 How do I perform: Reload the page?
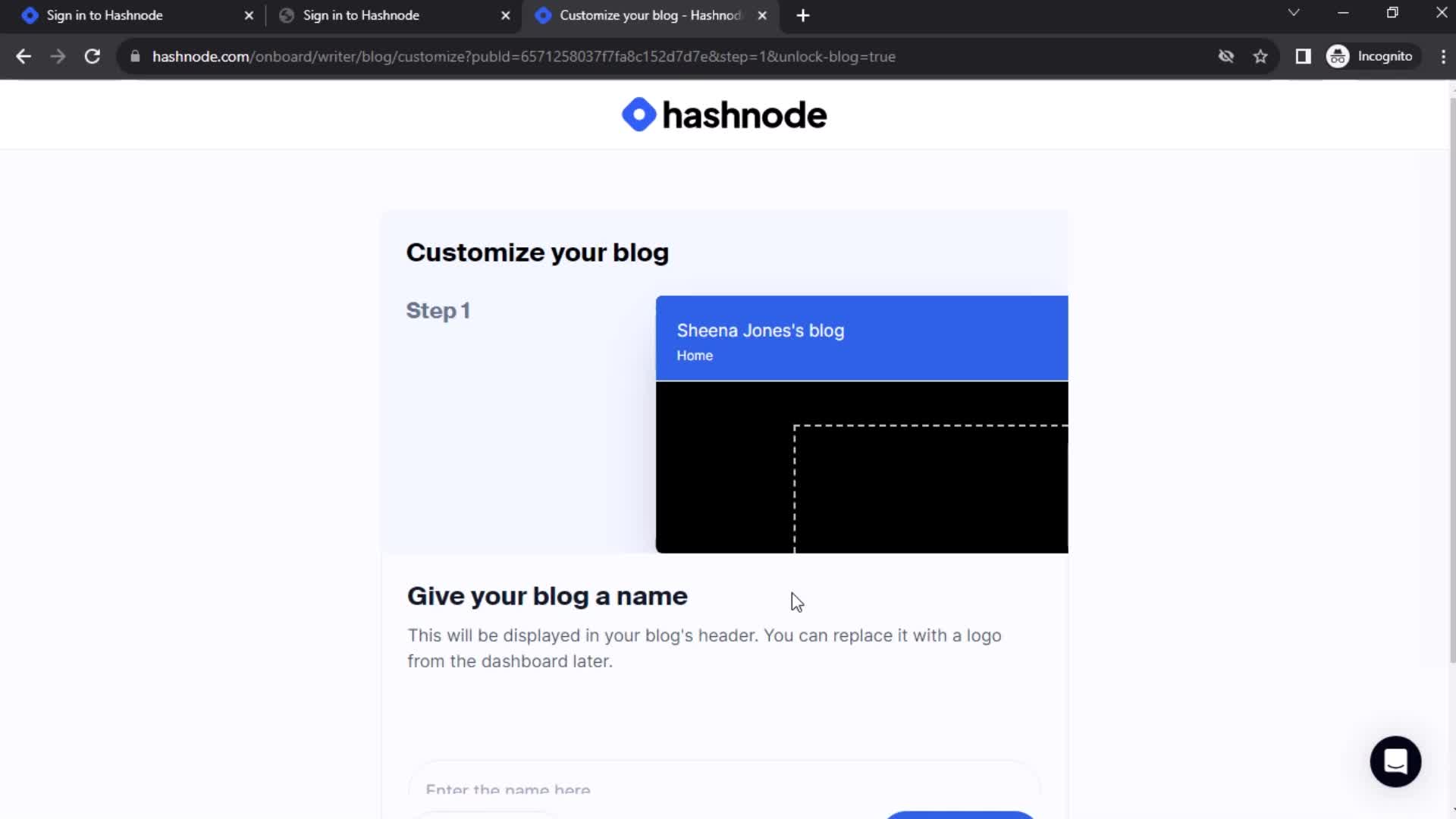point(93,56)
